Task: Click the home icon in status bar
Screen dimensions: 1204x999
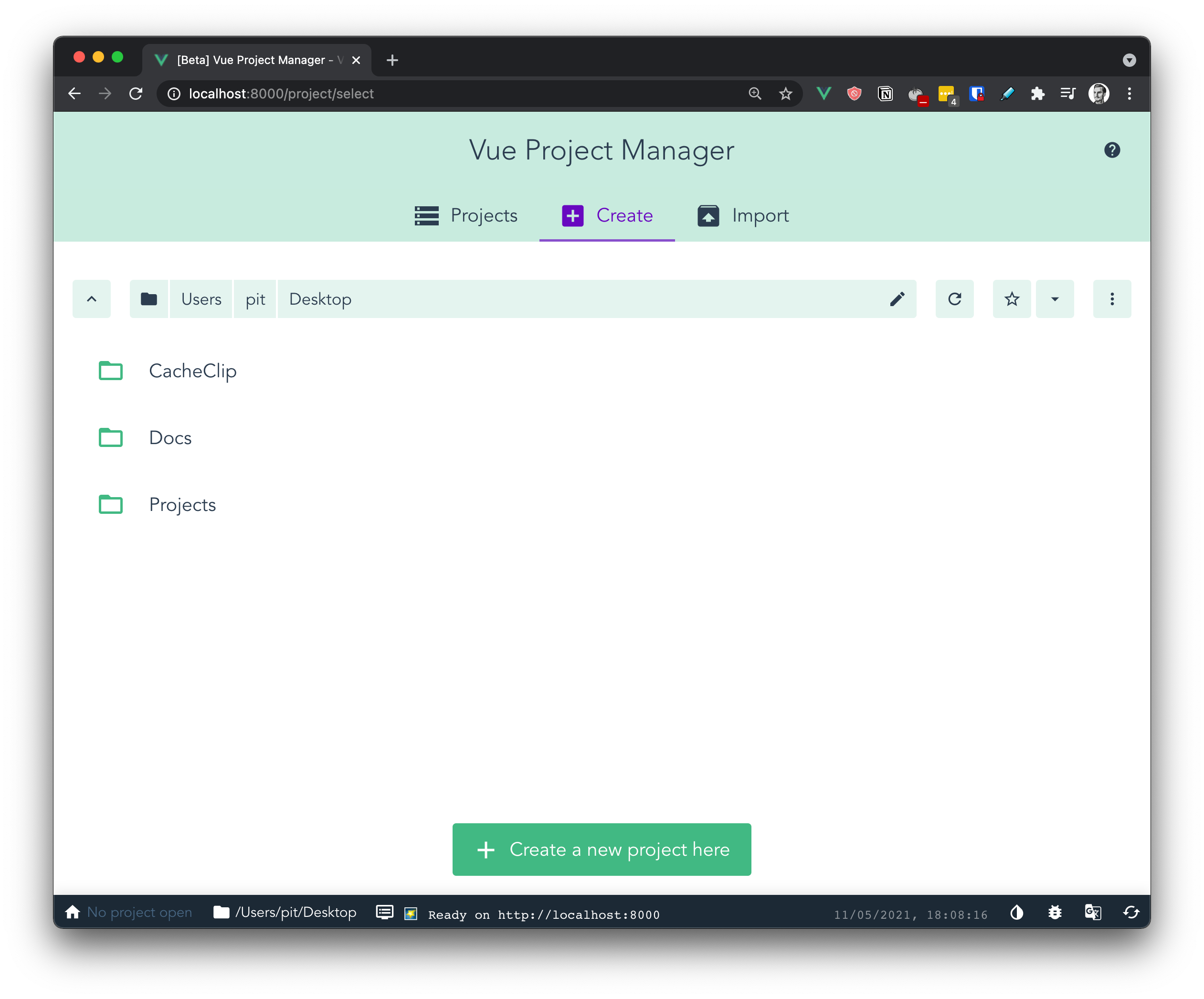Action: click(73, 912)
